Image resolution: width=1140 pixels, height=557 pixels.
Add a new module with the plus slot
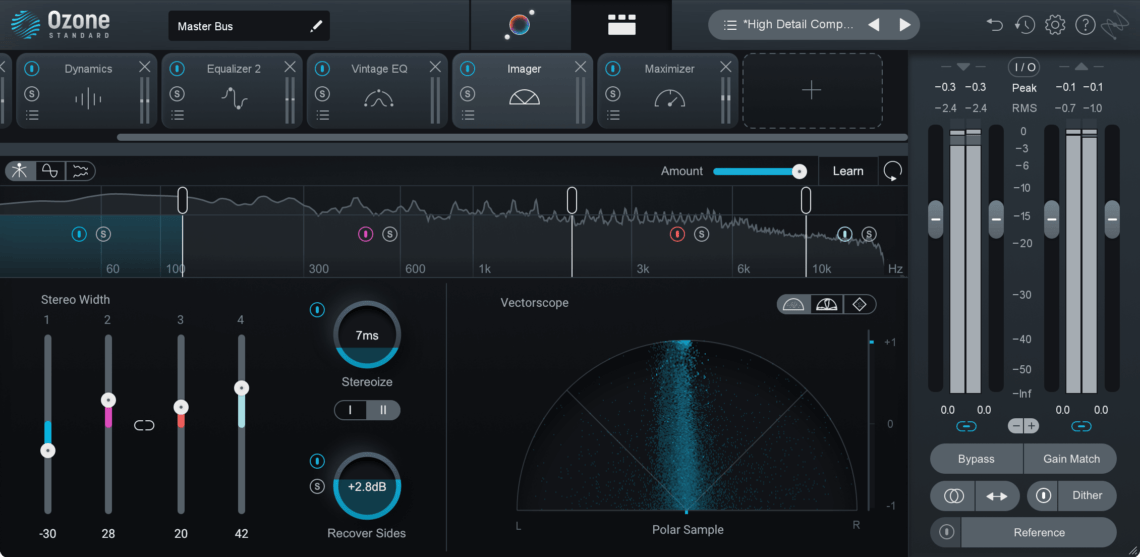(812, 90)
